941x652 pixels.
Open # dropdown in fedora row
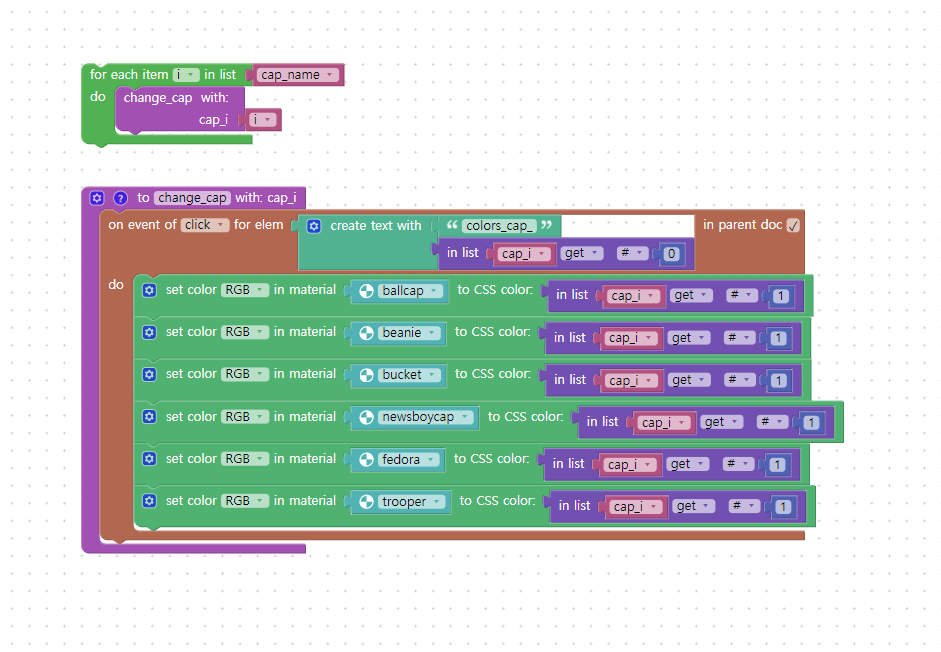pos(738,463)
